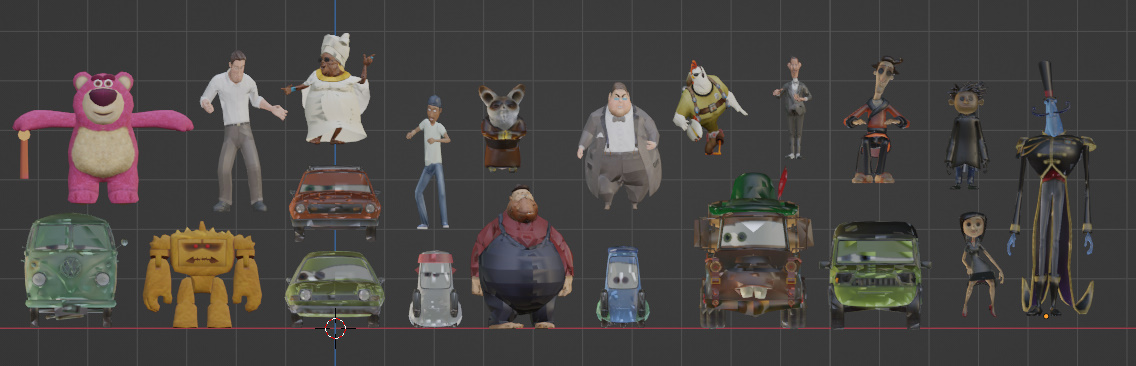Select the pink teddy bear model
The width and height of the screenshot is (1136, 366).
click(104, 136)
